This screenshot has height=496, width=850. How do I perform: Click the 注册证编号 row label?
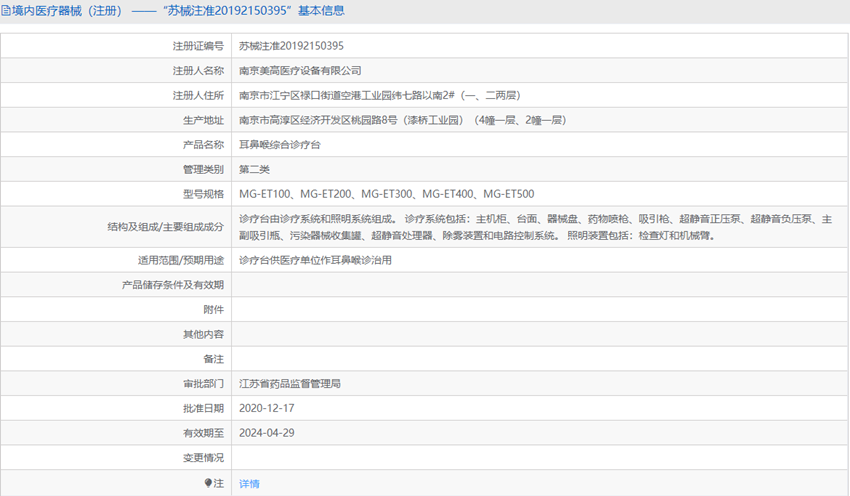pyautogui.click(x=198, y=46)
